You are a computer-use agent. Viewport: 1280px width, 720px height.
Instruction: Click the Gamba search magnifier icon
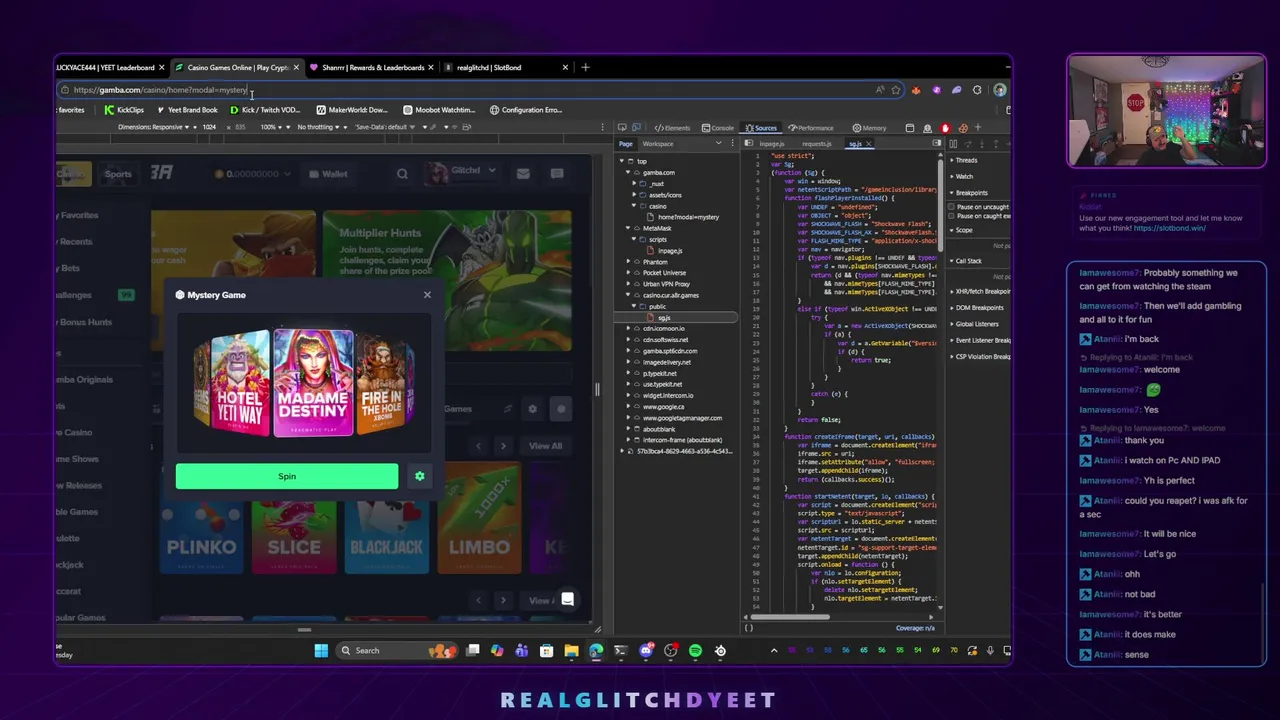click(402, 174)
